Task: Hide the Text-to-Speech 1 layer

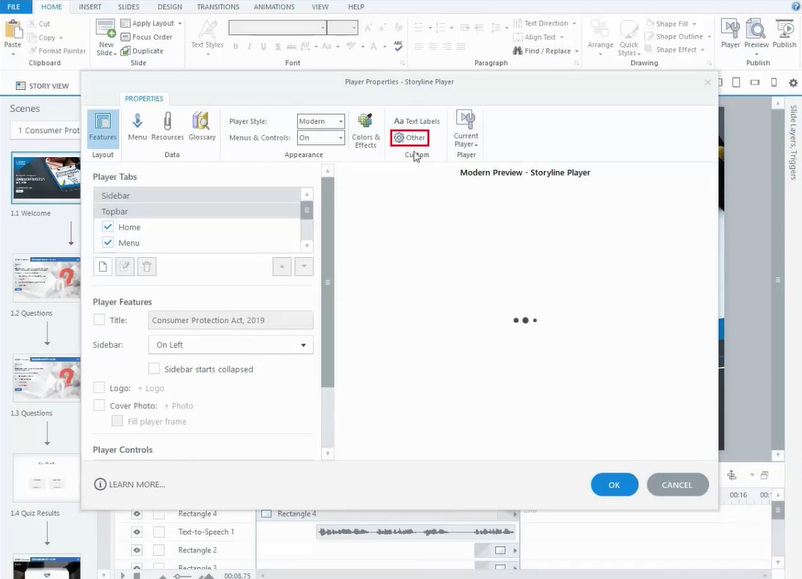Action: point(137,532)
